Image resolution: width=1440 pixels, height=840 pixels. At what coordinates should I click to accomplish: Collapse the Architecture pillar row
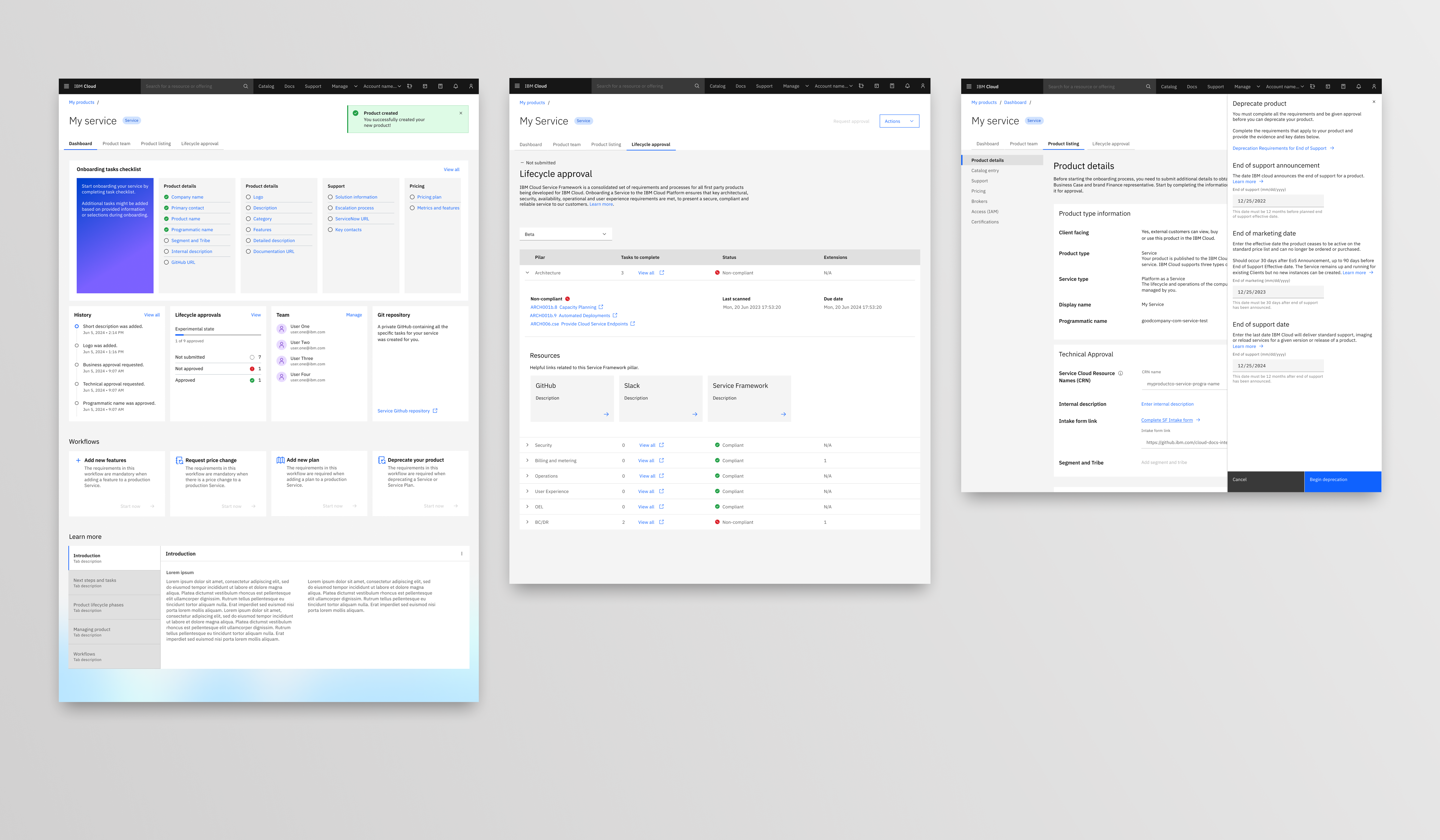(x=527, y=273)
